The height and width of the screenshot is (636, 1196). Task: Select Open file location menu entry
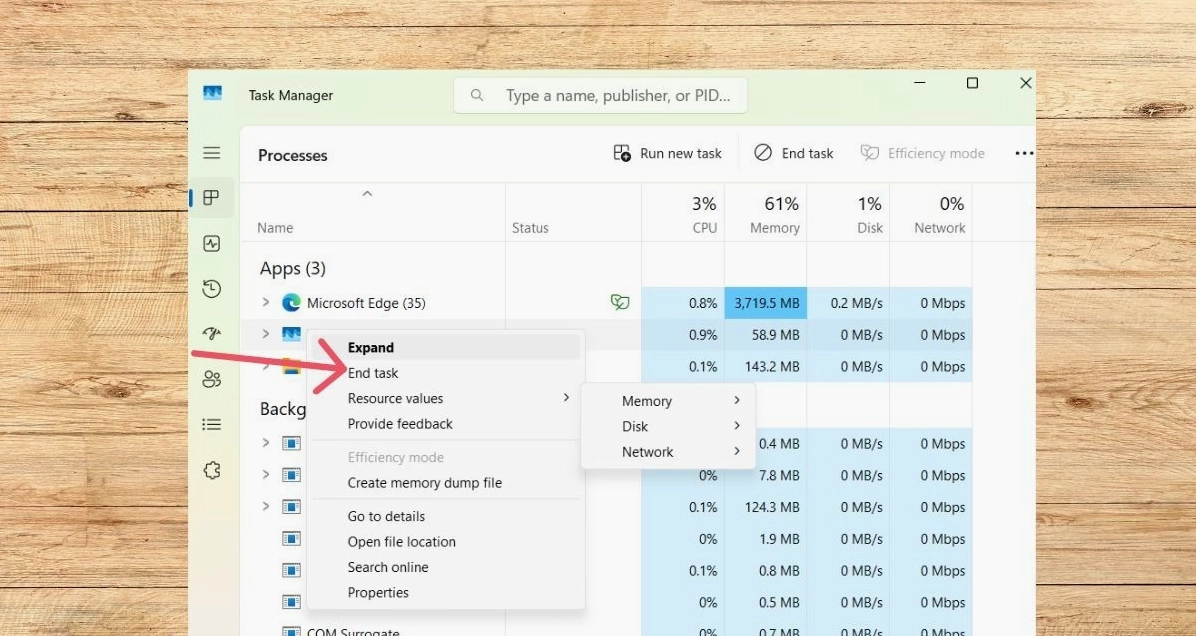[x=401, y=542]
